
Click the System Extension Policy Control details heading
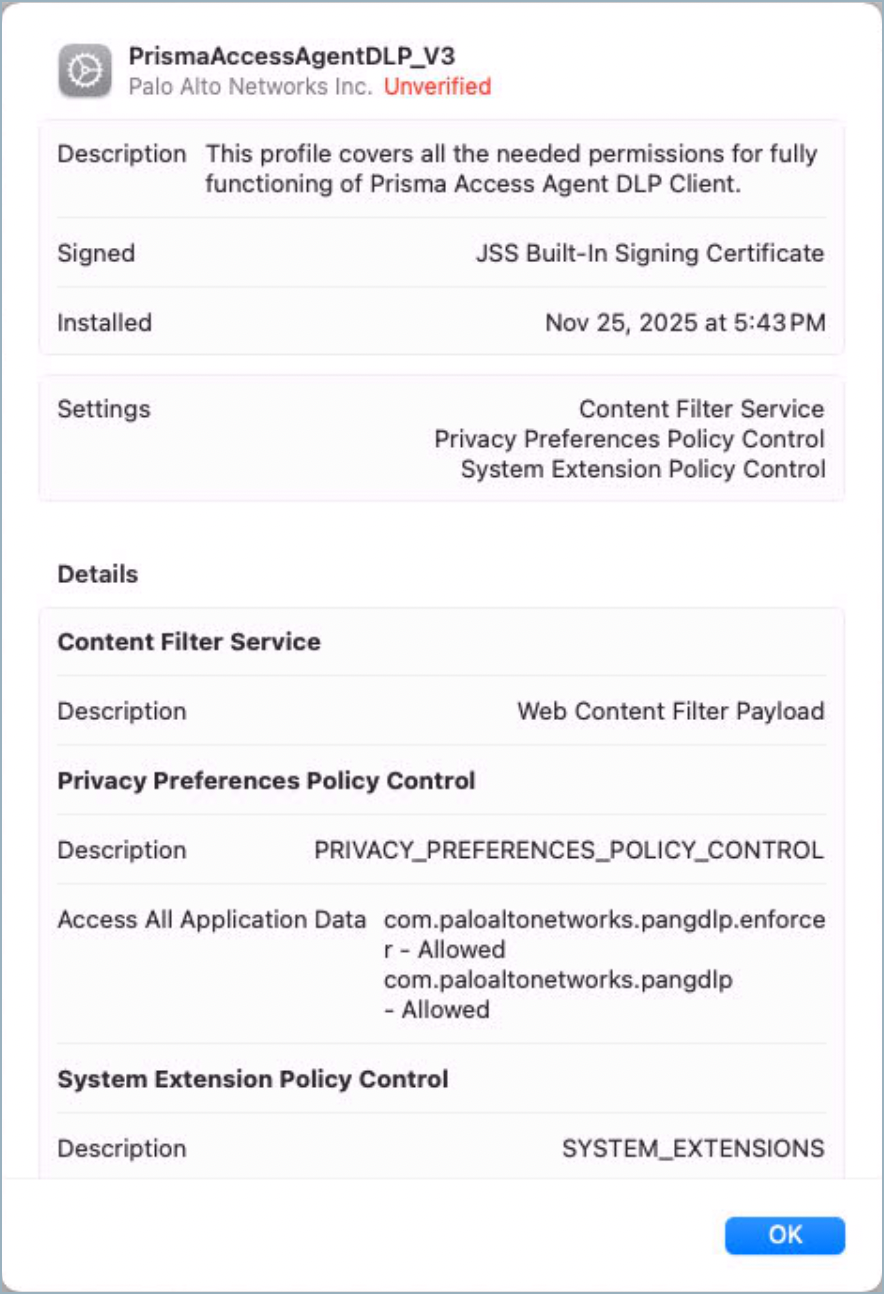point(253,1079)
